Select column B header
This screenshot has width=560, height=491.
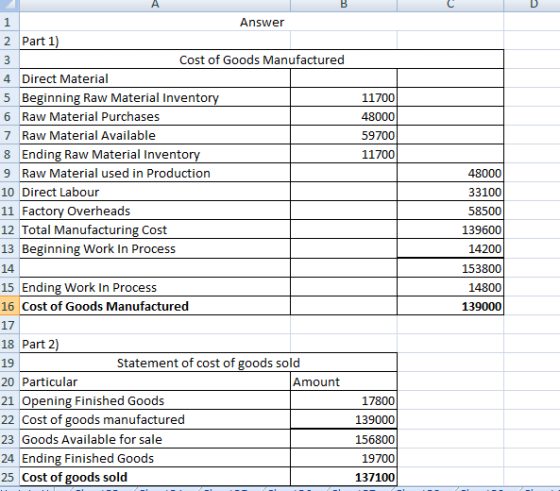[x=344, y=5]
